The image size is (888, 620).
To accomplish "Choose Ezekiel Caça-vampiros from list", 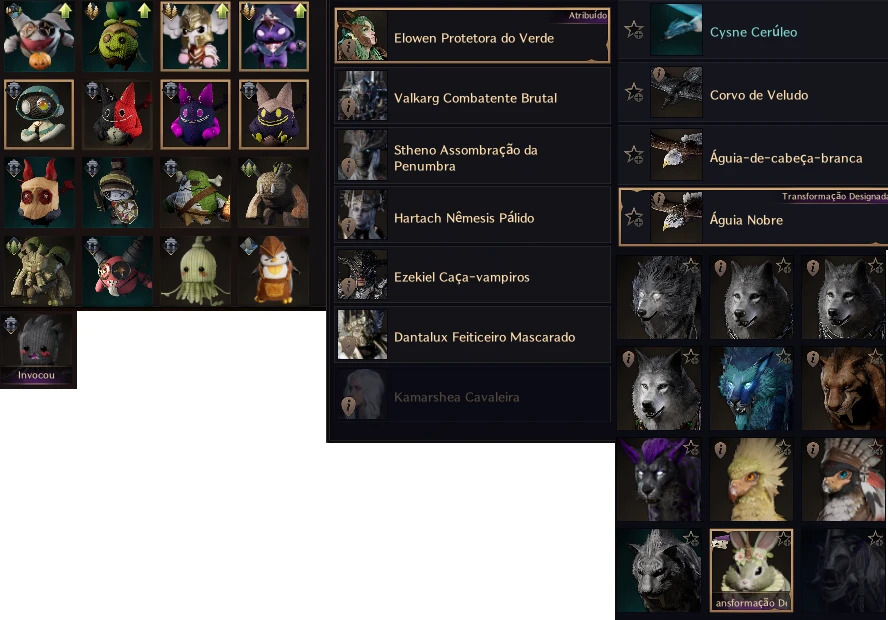I will point(472,275).
